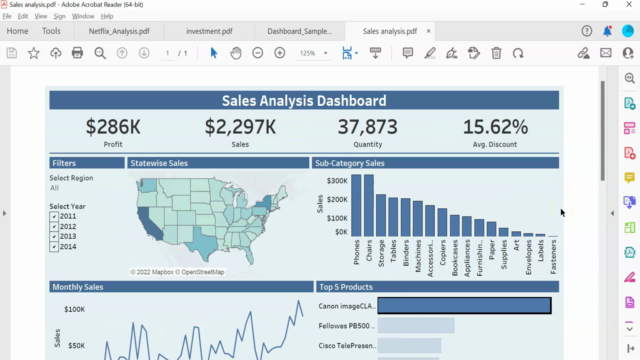Go to the Home view
This screenshot has height=360, width=640.
point(17,31)
